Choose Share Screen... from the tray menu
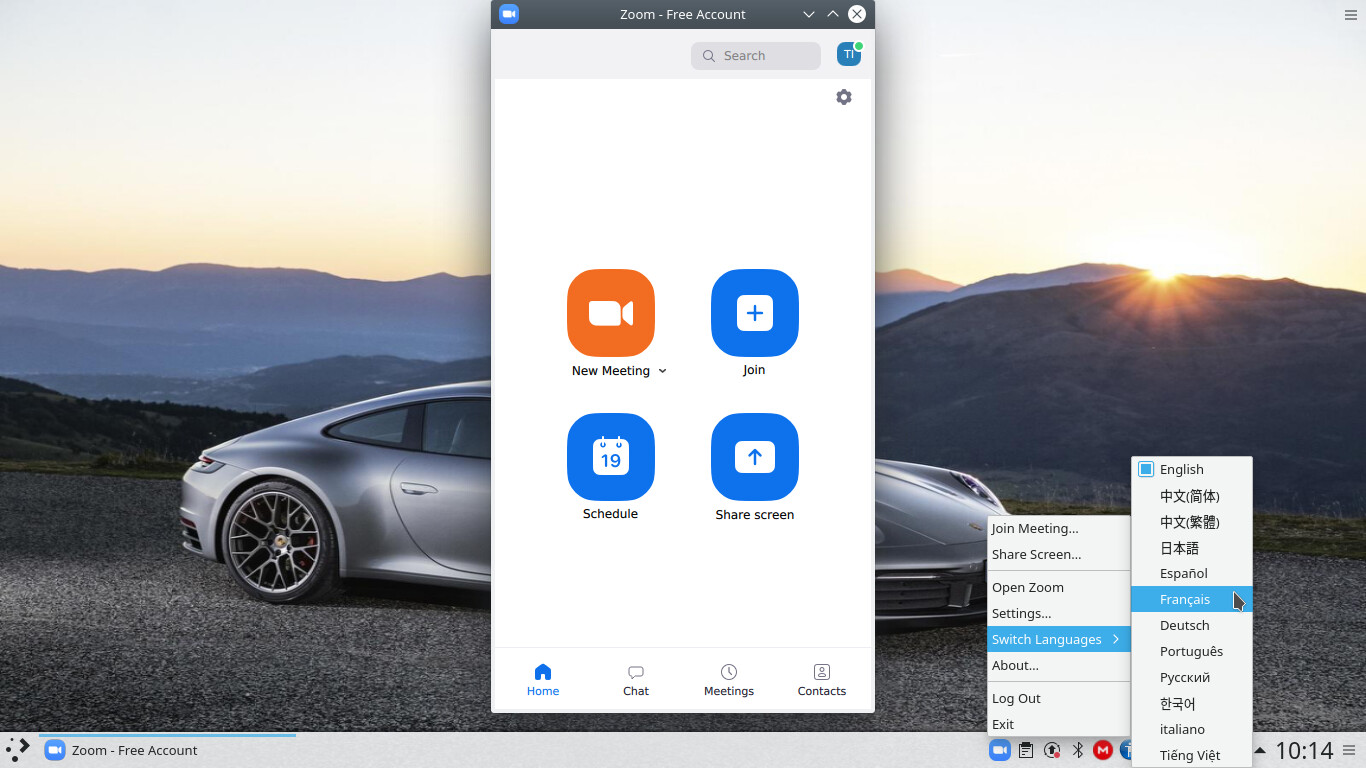 click(1058, 554)
